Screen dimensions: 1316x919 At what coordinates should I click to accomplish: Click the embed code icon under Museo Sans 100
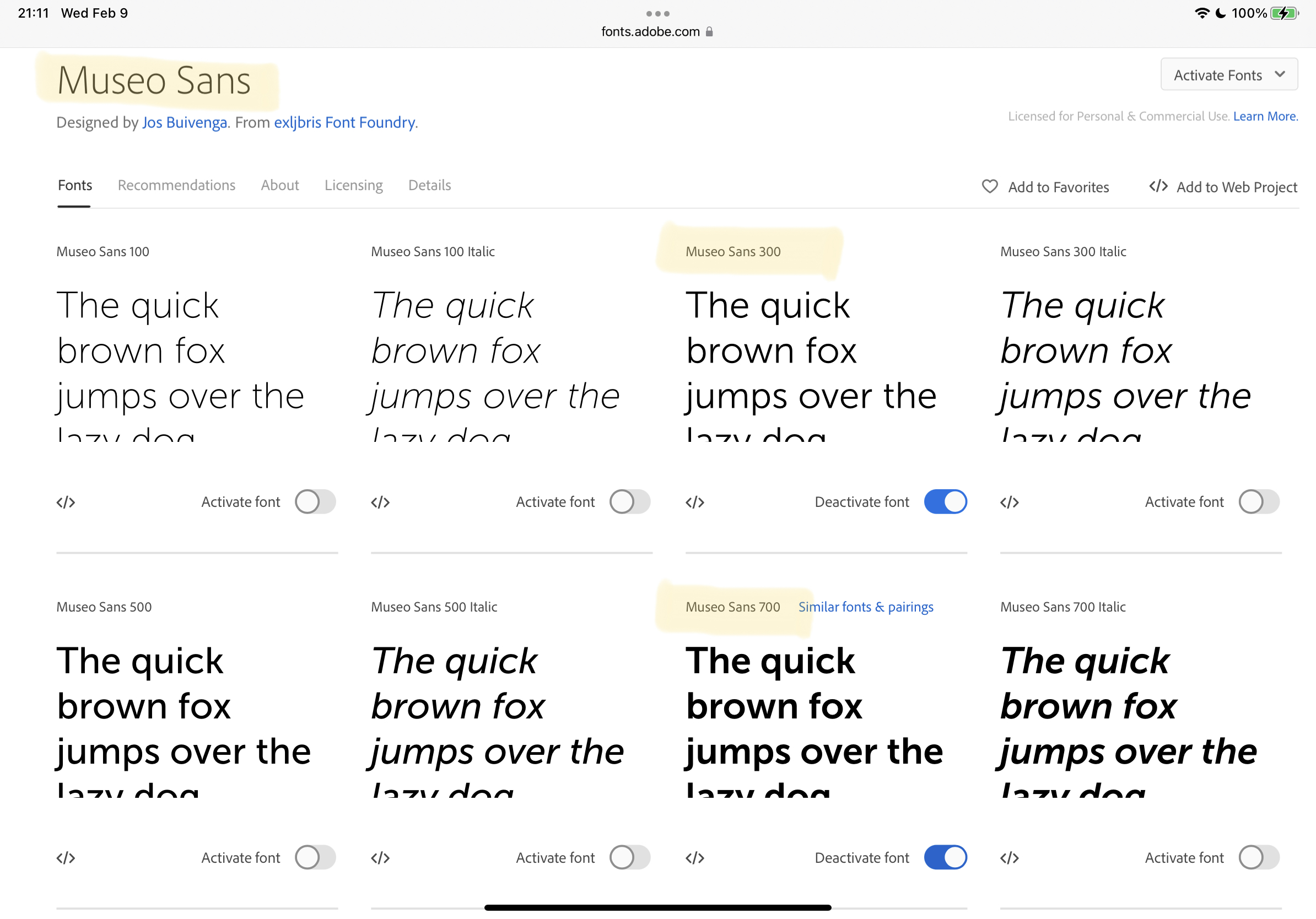[x=66, y=502]
